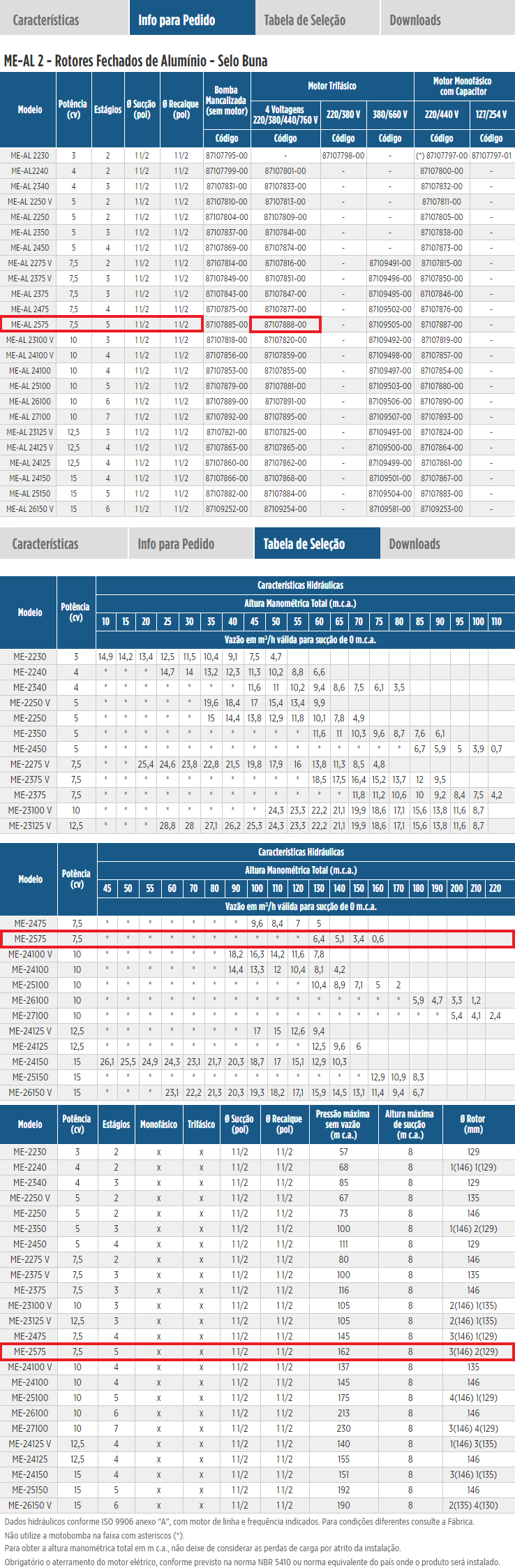
Task: Click the active blue Tabela de Seleção tab
Action: click(x=304, y=544)
